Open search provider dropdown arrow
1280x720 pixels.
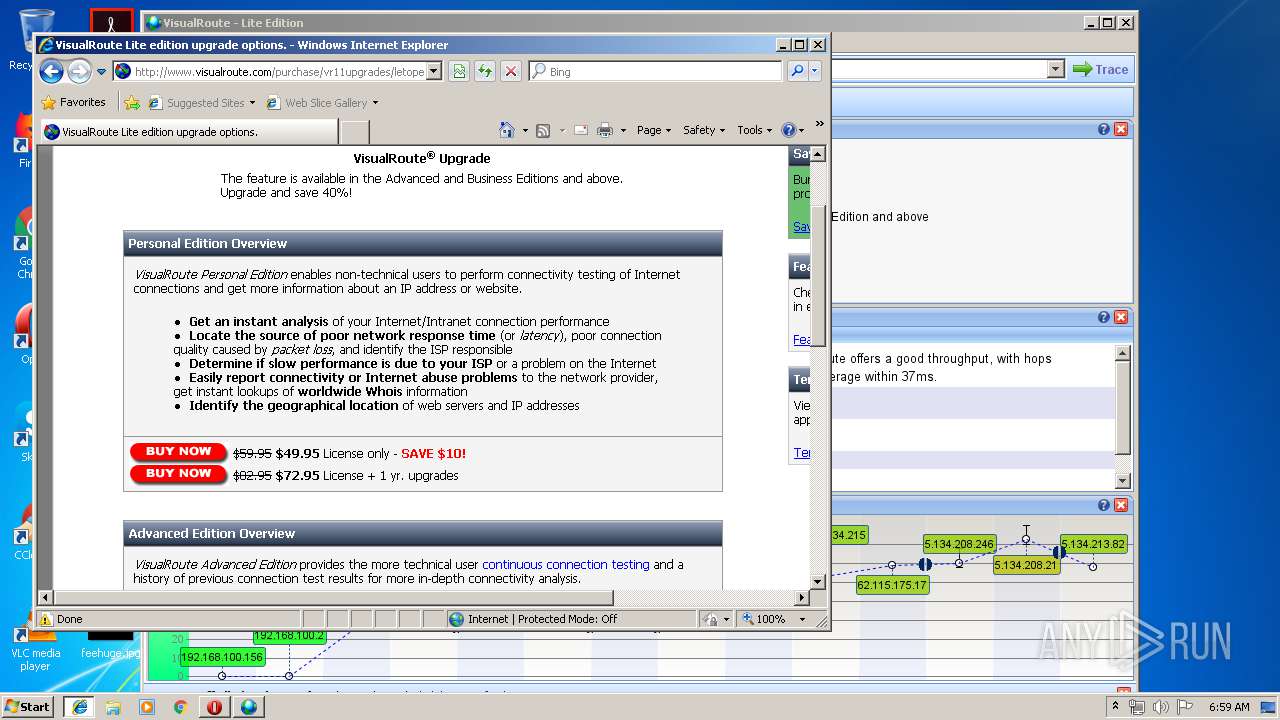coord(814,71)
